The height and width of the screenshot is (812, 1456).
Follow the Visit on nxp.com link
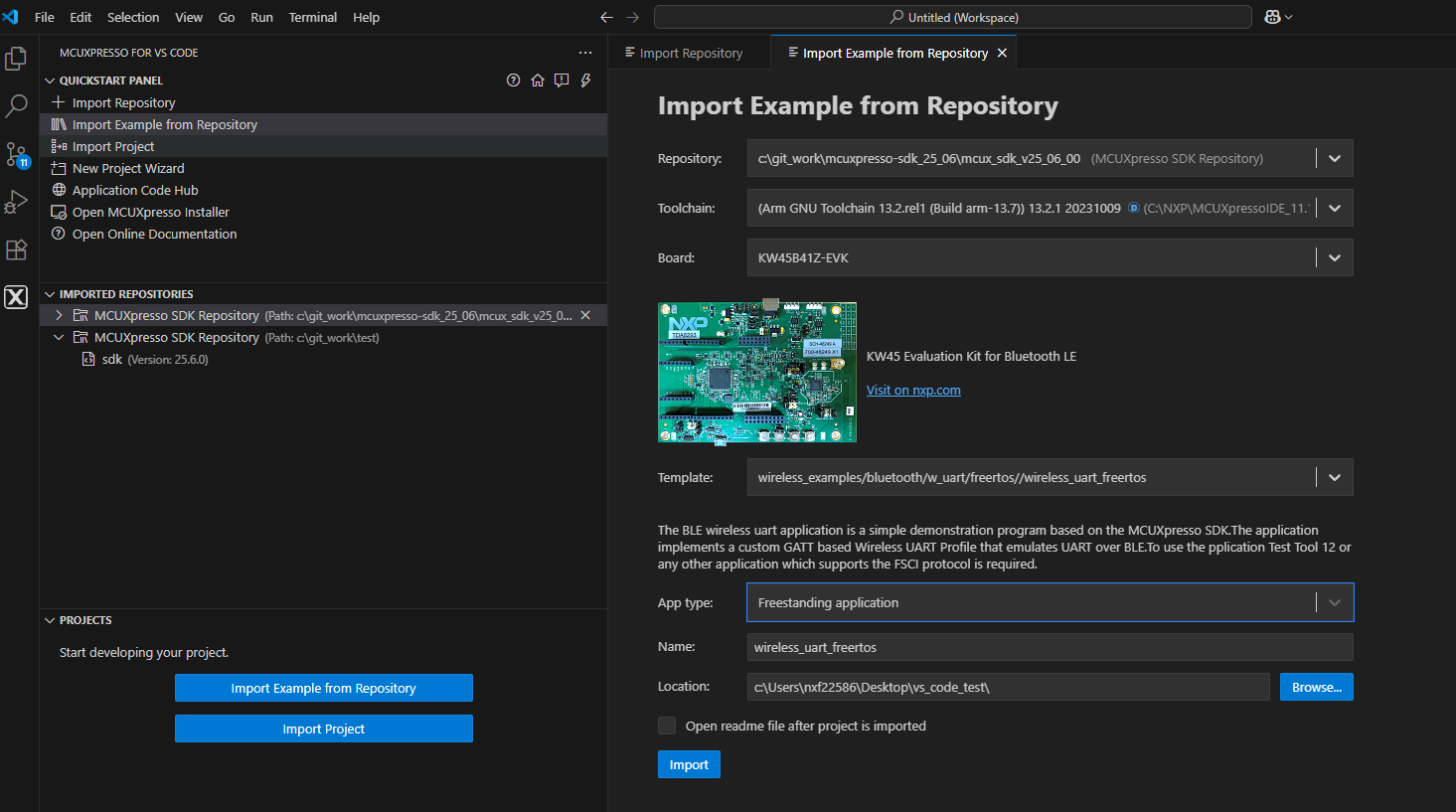912,389
